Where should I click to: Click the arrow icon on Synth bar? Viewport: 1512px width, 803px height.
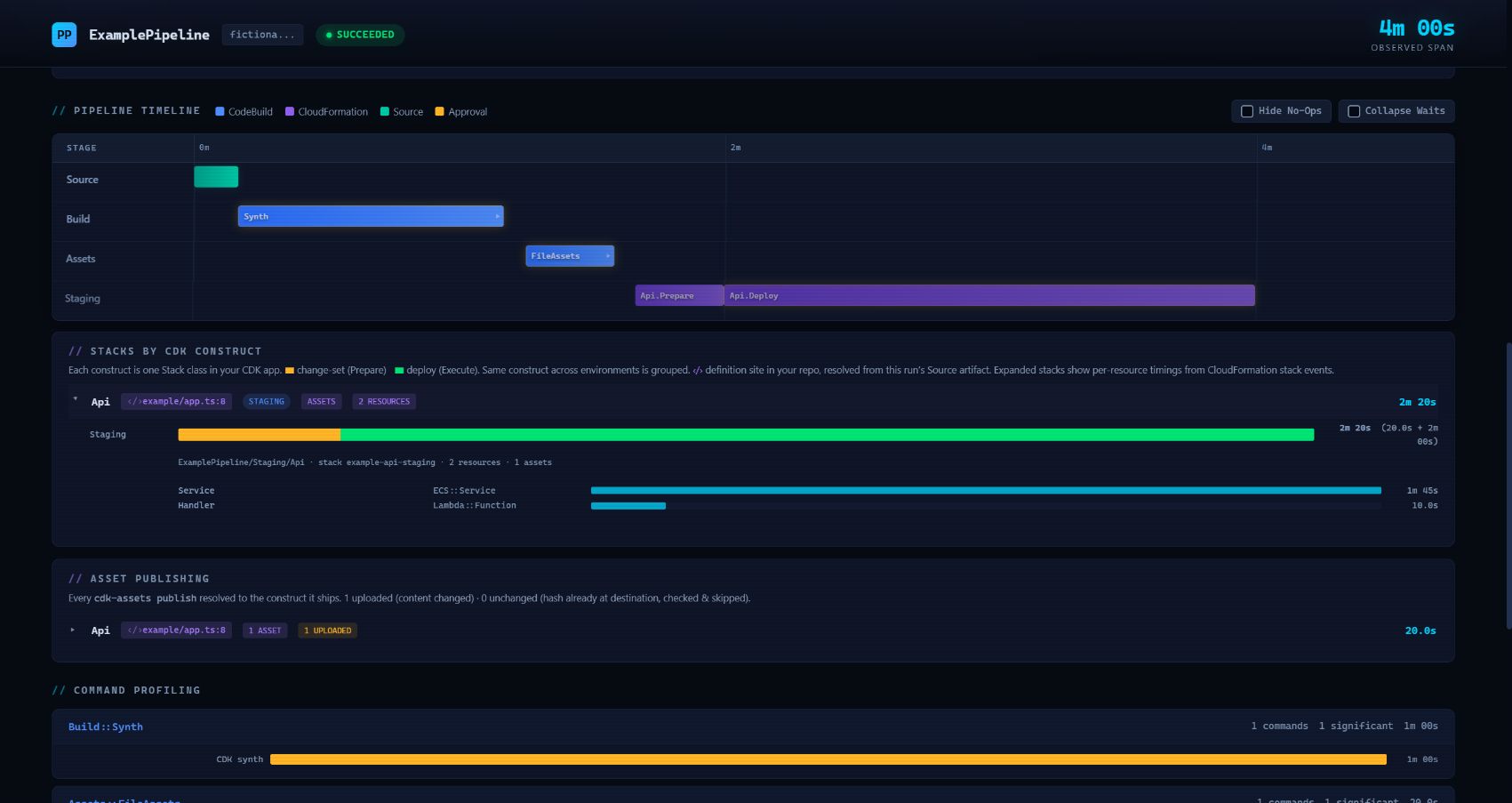pyautogui.click(x=497, y=216)
